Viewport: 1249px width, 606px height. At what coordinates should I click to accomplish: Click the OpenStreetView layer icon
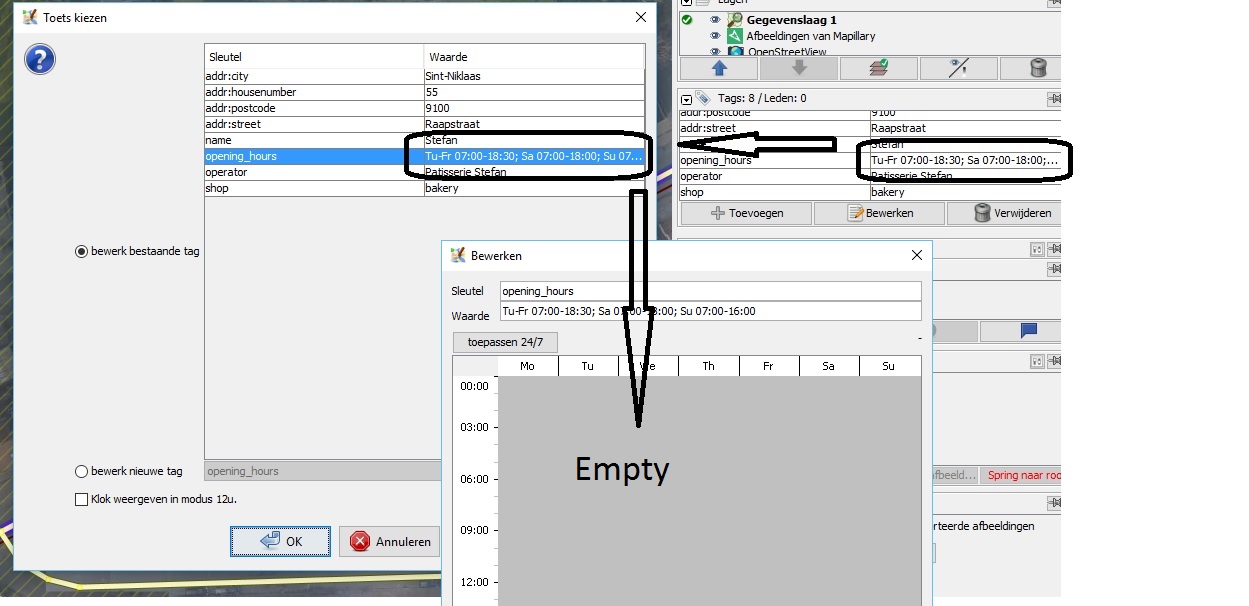735,51
